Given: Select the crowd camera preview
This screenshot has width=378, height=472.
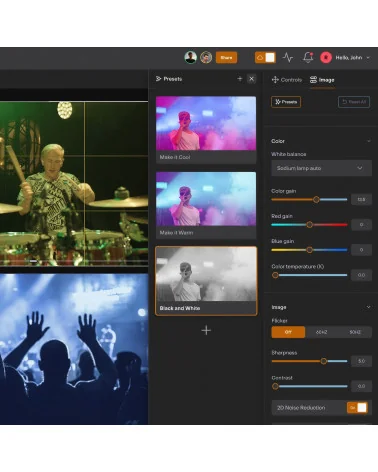Looking at the screenshot, I should click(74, 349).
